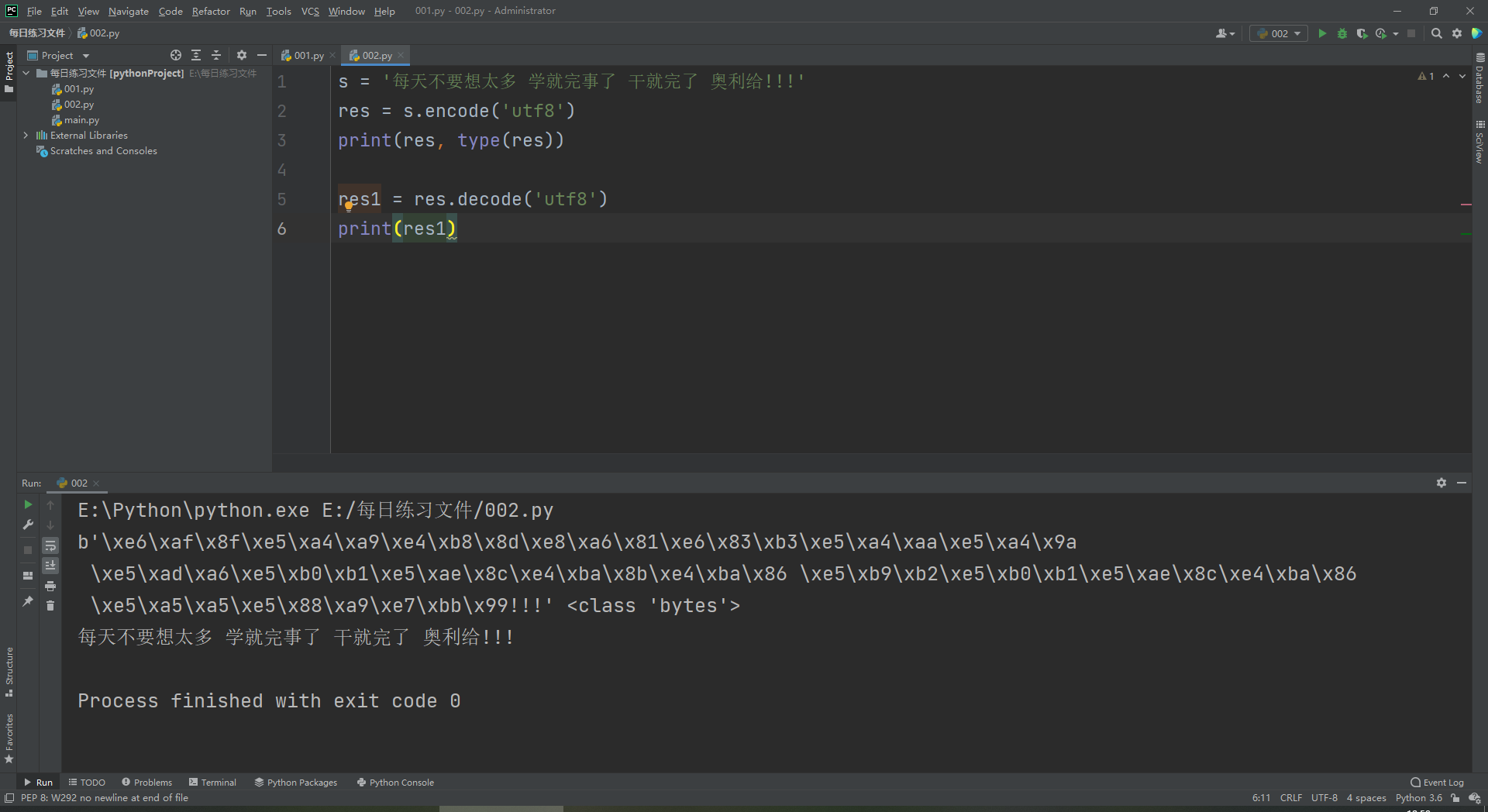Click the JetBrains toolbox icon at top right
The height and width of the screenshot is (812, 1488).
click(x=1476, y=33)
